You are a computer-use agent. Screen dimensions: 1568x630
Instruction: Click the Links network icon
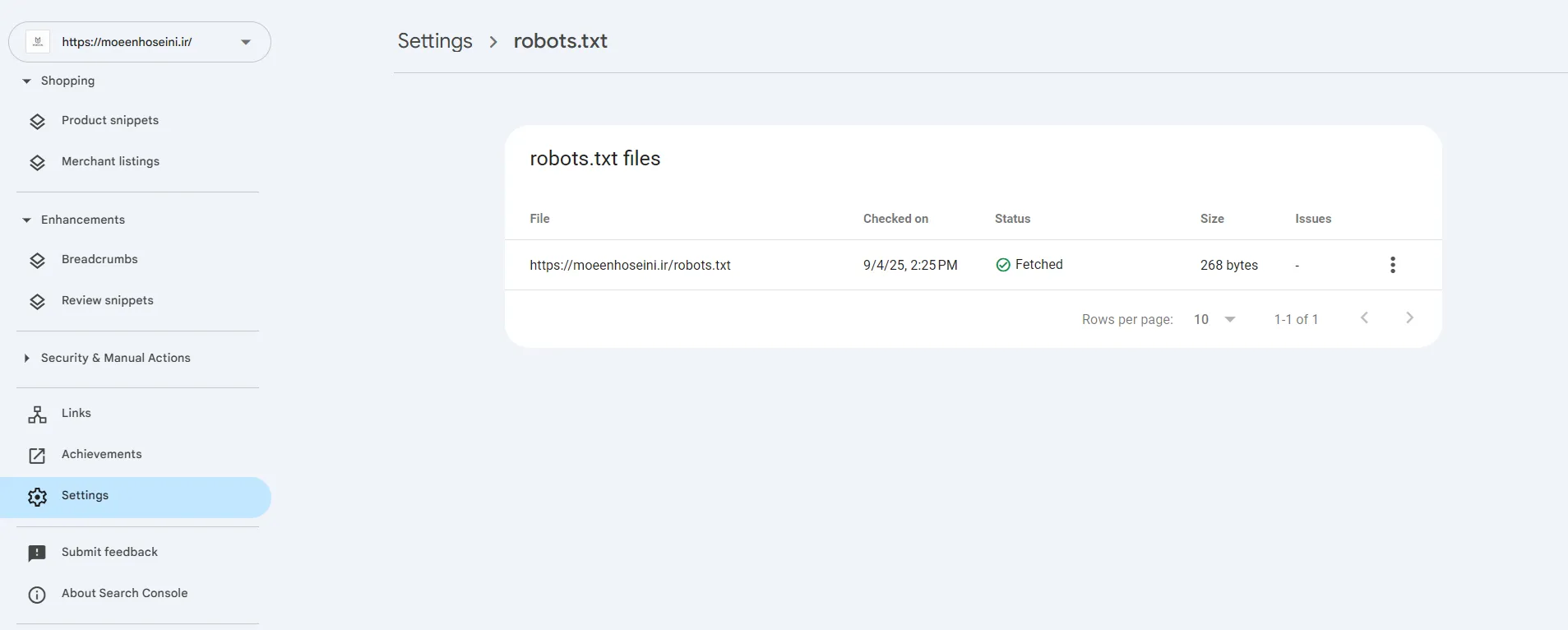coord(37,415)
